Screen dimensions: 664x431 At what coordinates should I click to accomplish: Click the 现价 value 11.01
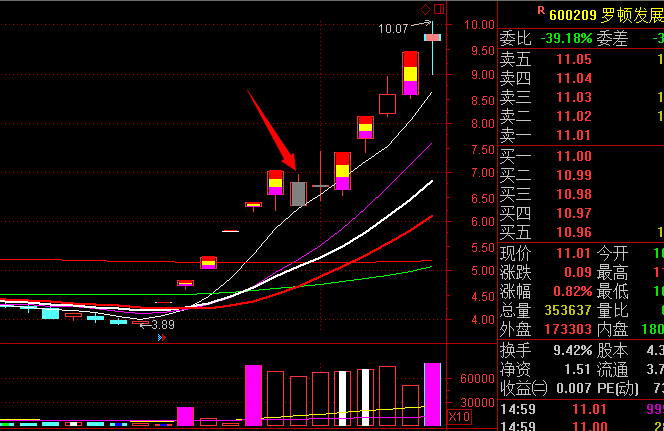click(x=574, y=253)
